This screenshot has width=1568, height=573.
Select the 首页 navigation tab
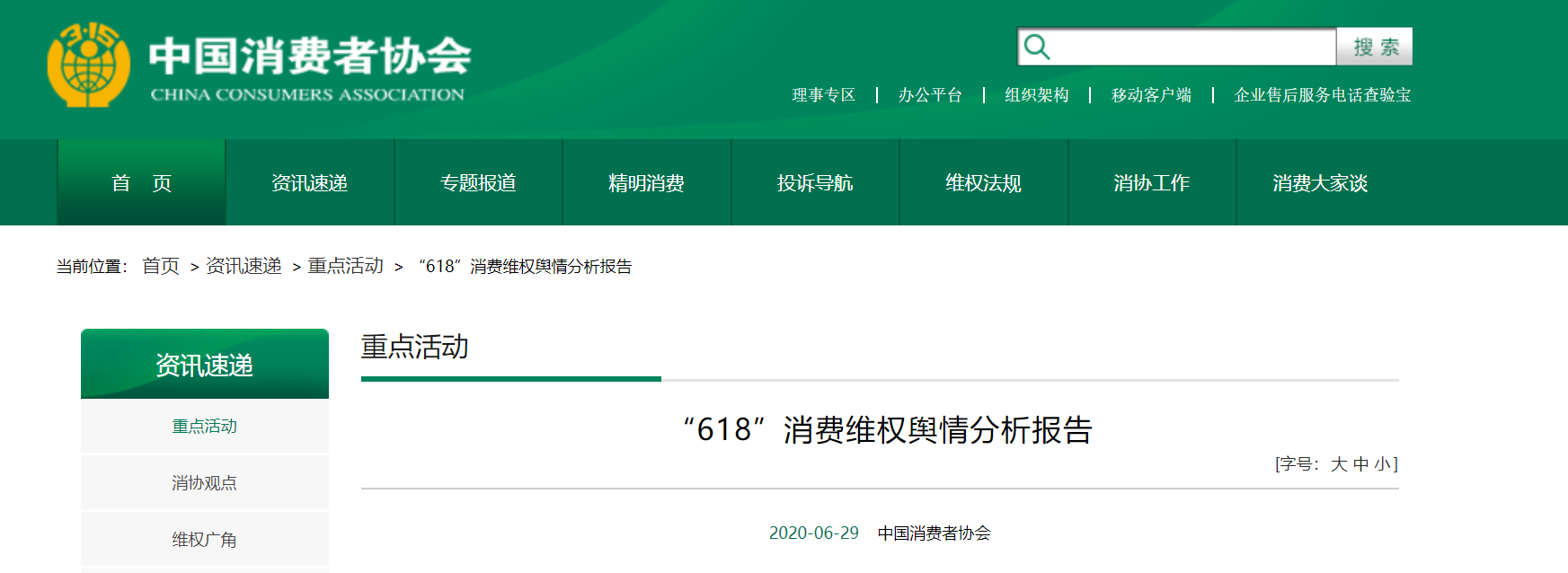(141, 183)
